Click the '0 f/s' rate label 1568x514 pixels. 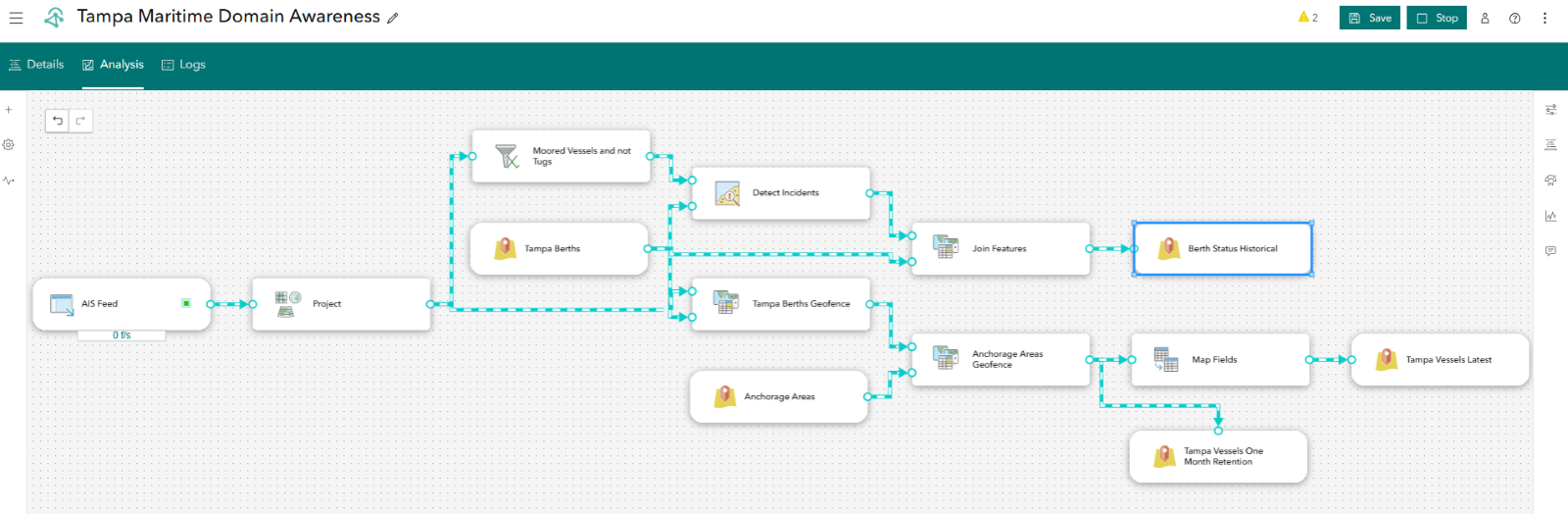click(122, 335)
